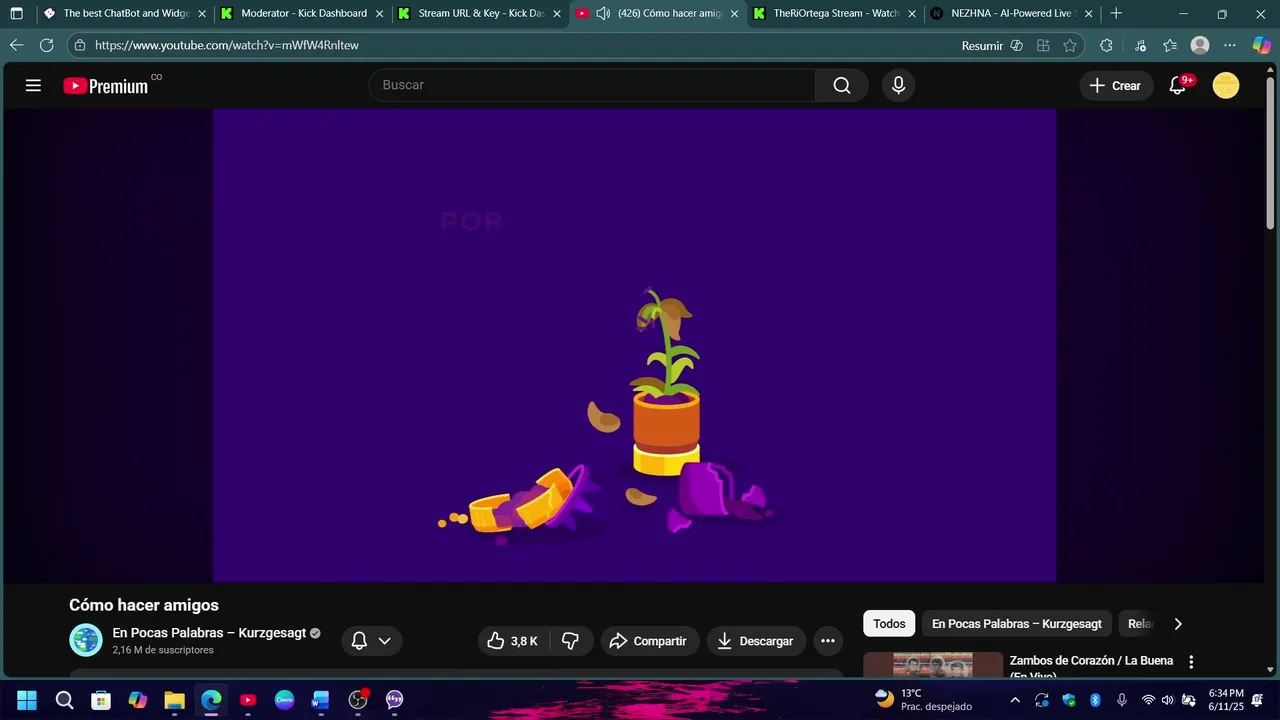
Task: Reload the page with the refresh button
Action: point(46,45)
